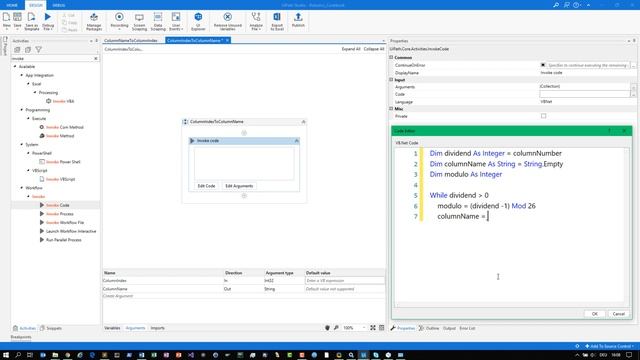This screenshot has height=360, width=640.
Task: Launch Data Scraping tool
Action: pos(158,21)
